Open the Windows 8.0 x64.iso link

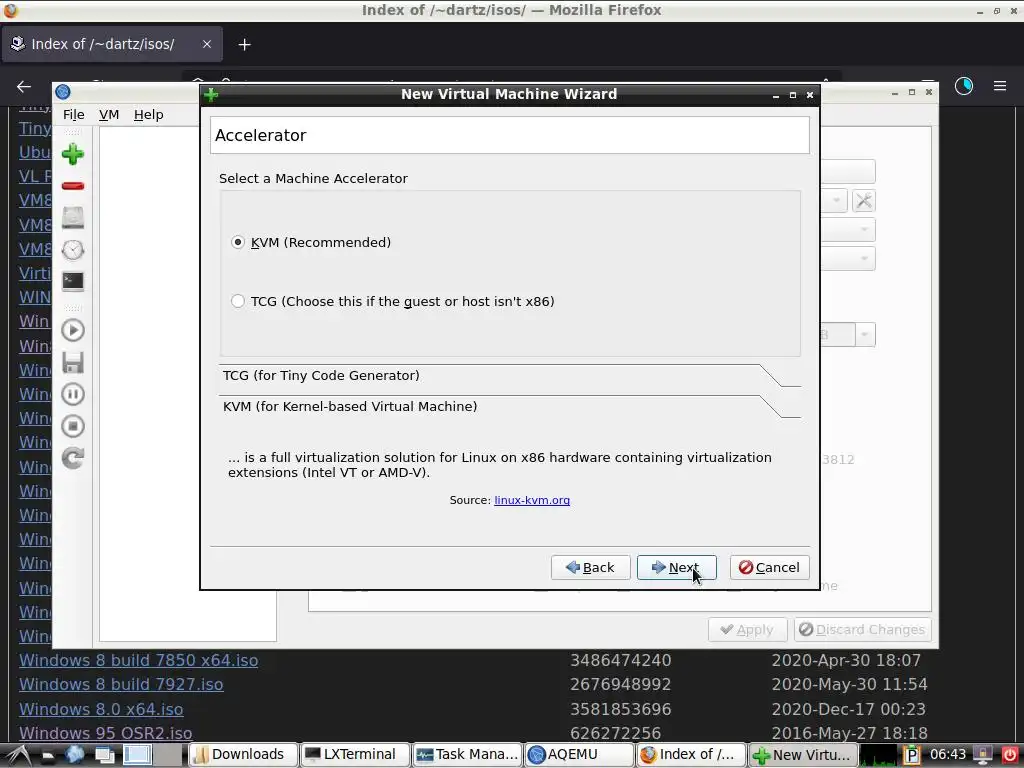[101, 709]
